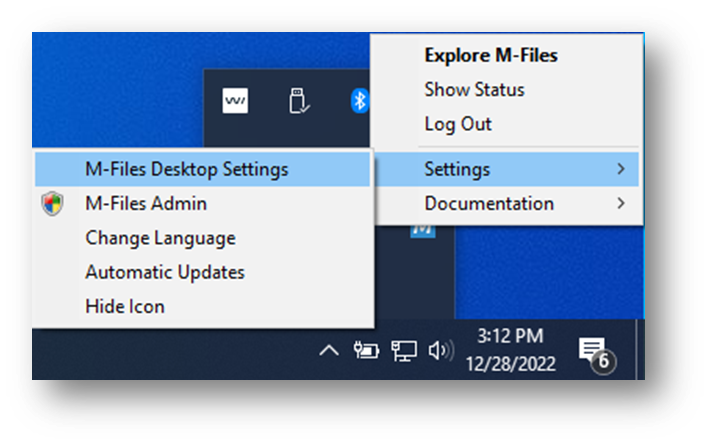Select Show Status in tray menu
The height and width of the screenshot is (445, 710).
pos(507,90)
